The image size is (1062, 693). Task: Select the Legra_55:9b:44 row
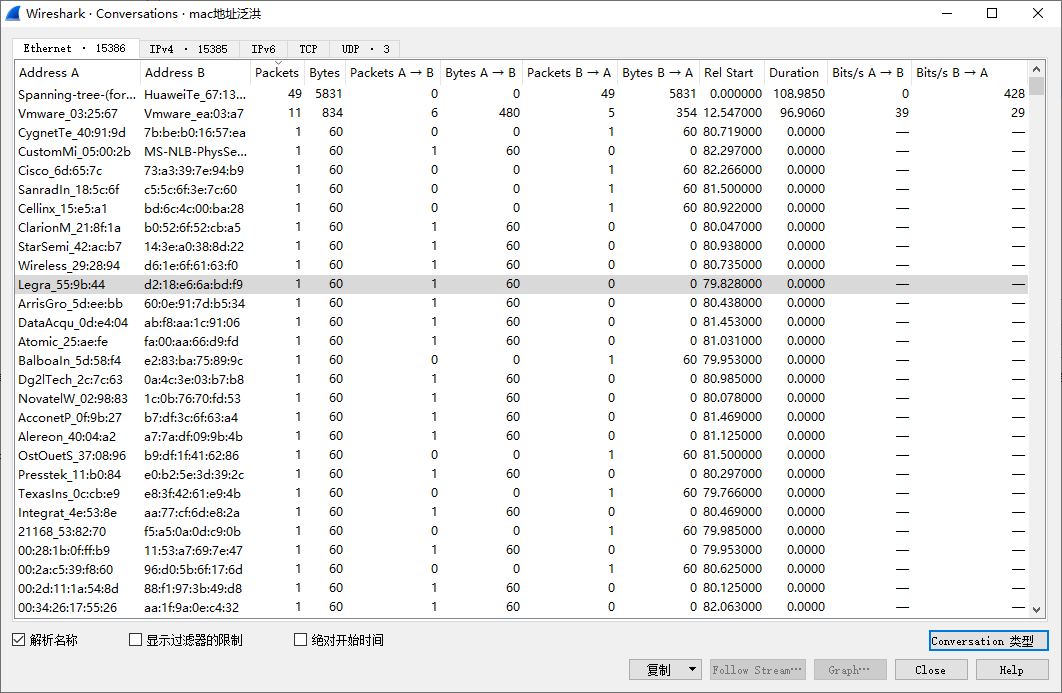tap(521, 284)
